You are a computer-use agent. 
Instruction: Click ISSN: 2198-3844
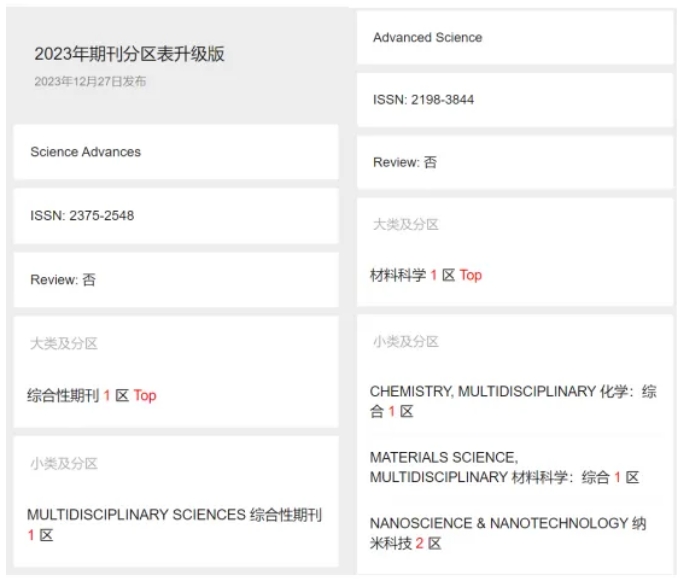(x=423, y=100)
